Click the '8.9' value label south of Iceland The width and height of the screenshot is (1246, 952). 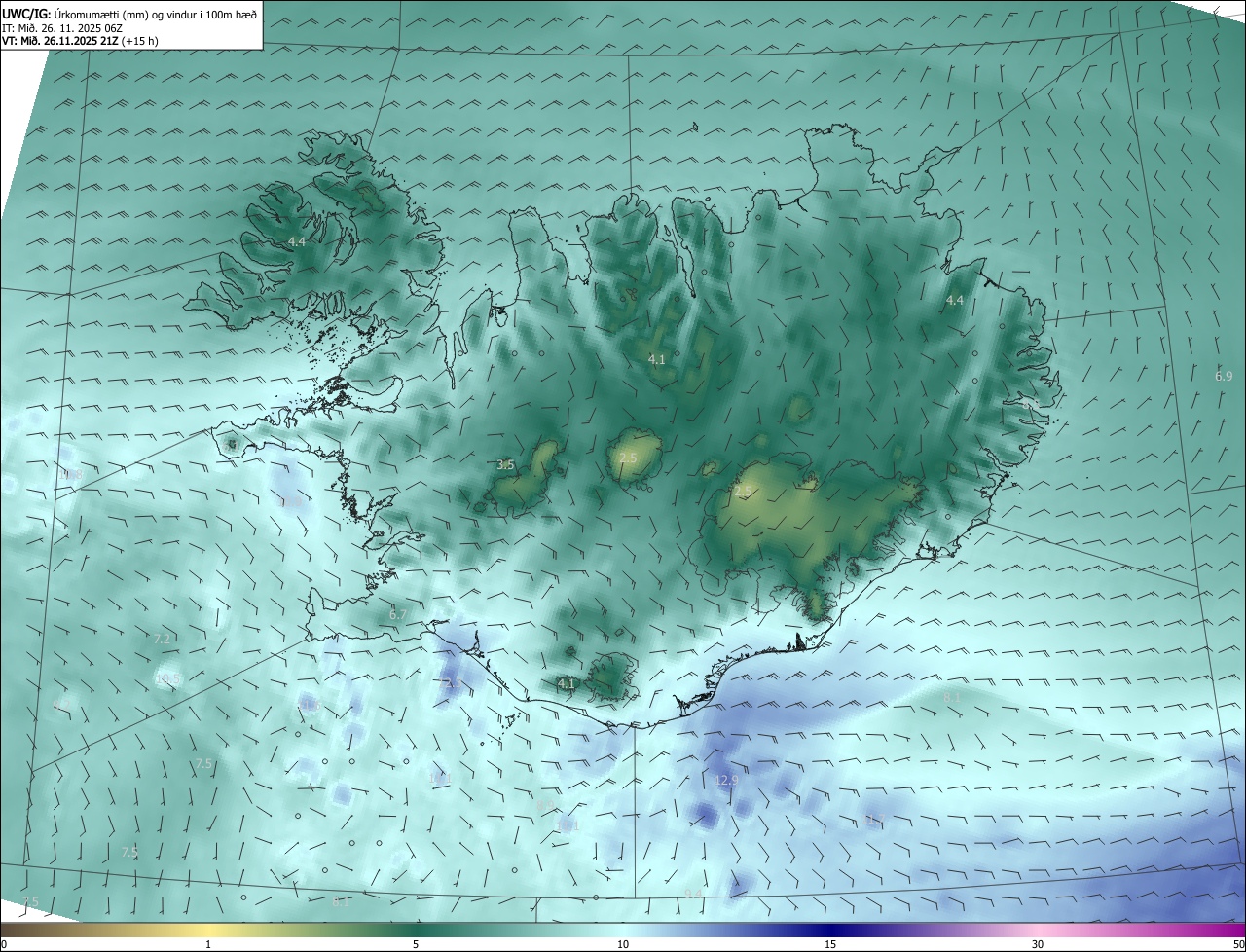545,805
